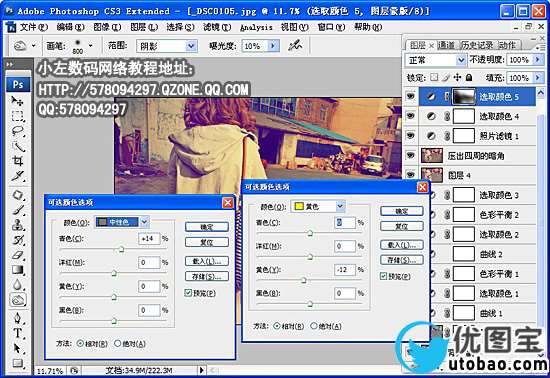Image resolution: width=550 pixels, height=378 pixels.
Task: Click 载入(L)... in the 中性色 dialog
Action: [x=207, y=261]
